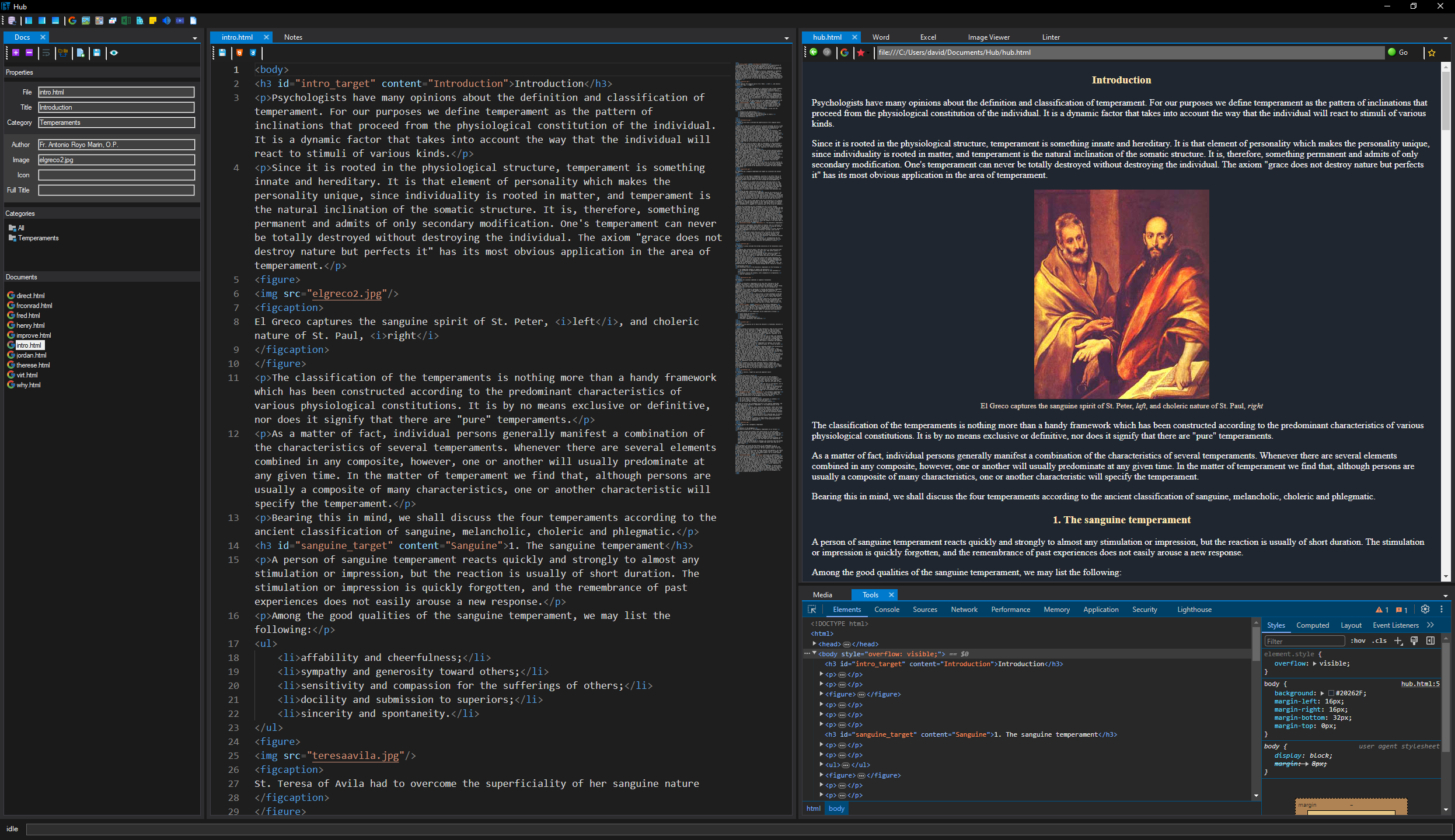Click the Author field in Properties
Viewport: 1455px width, 840px height.
click(116, 145)
